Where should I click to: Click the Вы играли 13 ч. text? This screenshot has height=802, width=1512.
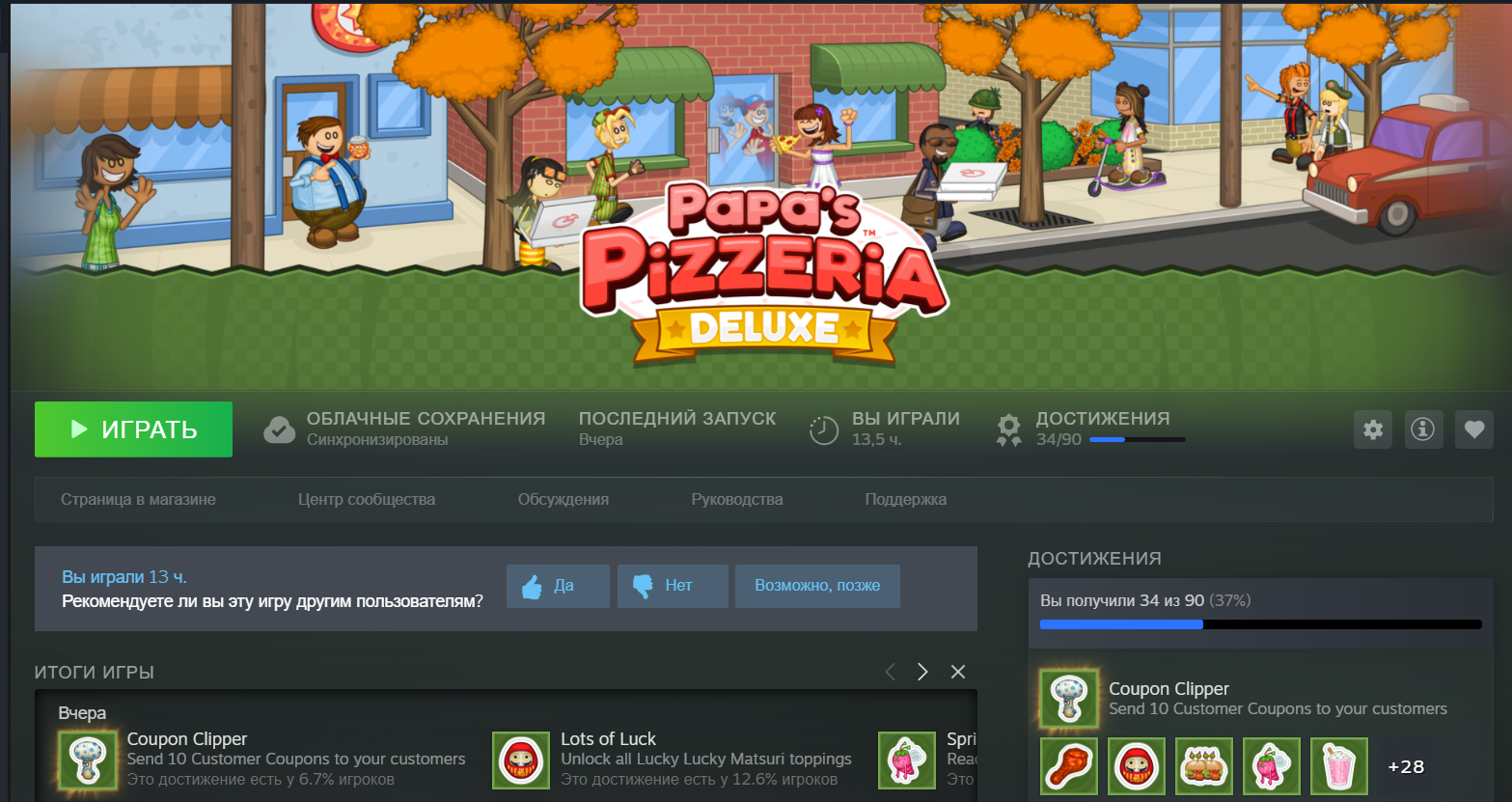(124, 577)
